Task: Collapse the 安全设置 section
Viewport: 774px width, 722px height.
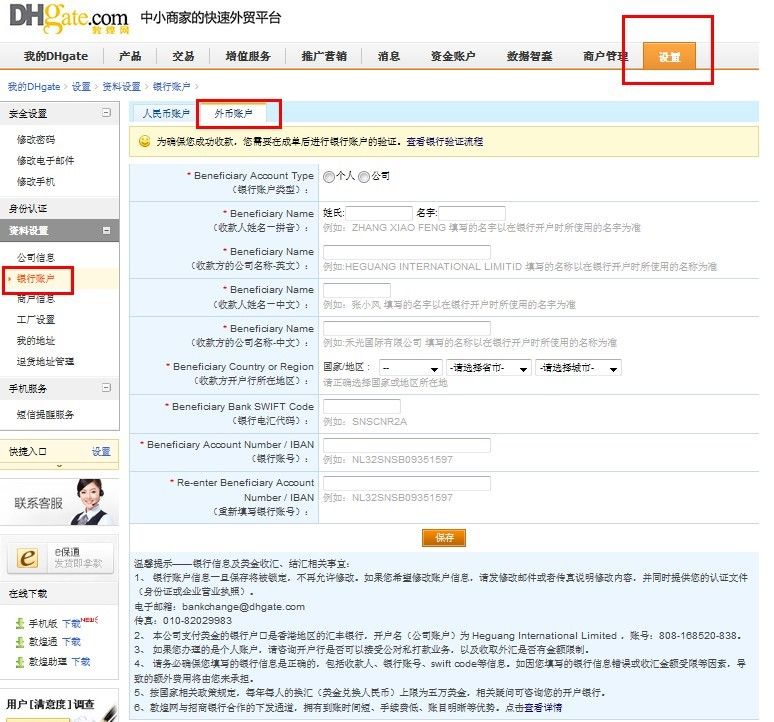Action: [x=106, y=113]
